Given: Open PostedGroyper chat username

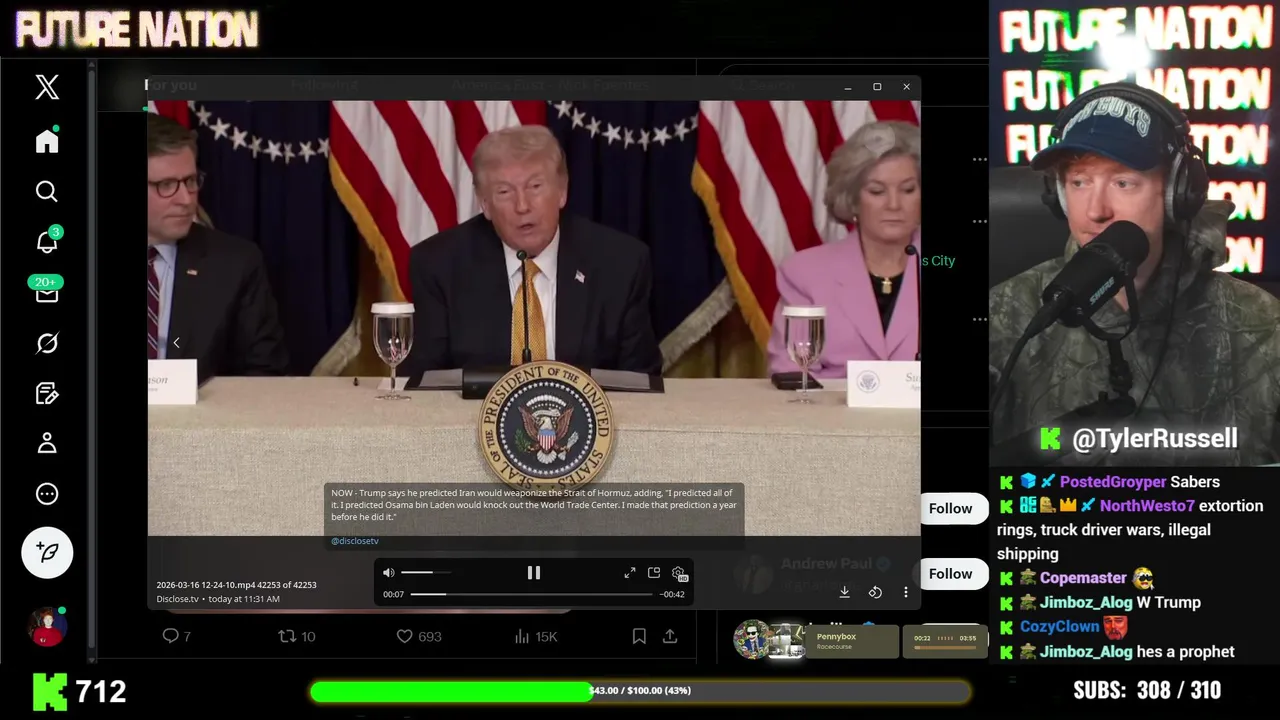Looking at the screenshot, I should click(1113, 482).
